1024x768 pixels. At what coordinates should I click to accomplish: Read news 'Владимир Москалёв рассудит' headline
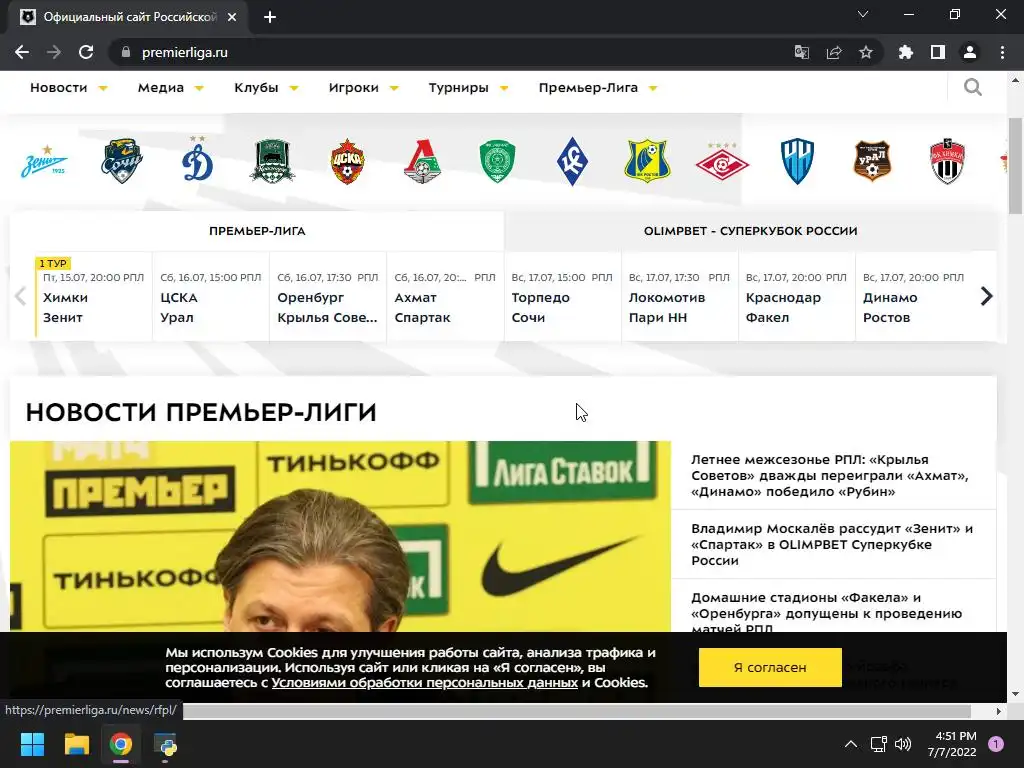pos(832,544)
